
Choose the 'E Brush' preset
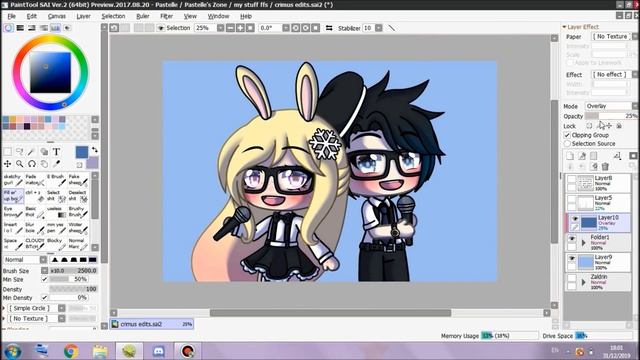point(56,180)
